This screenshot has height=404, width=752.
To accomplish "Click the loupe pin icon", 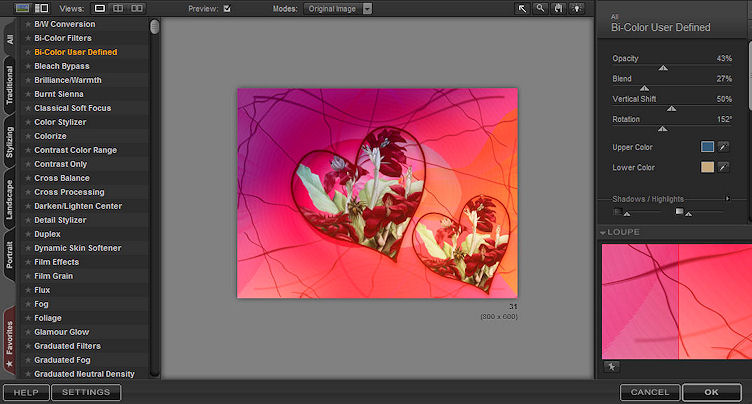I will pos(610,368).
